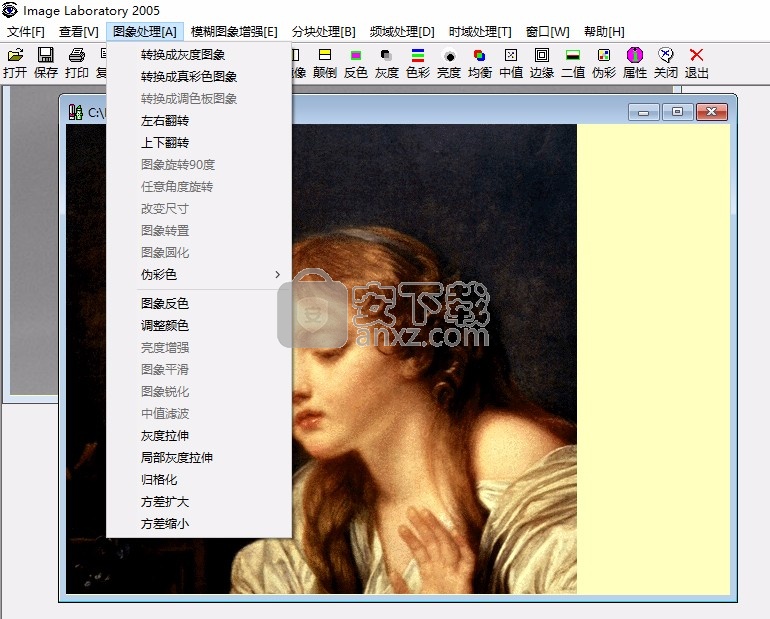Click grayed 任意角度旋转 entry
Image resolution: width=770 pixels, height=619 pixels.
pos(199,187)
